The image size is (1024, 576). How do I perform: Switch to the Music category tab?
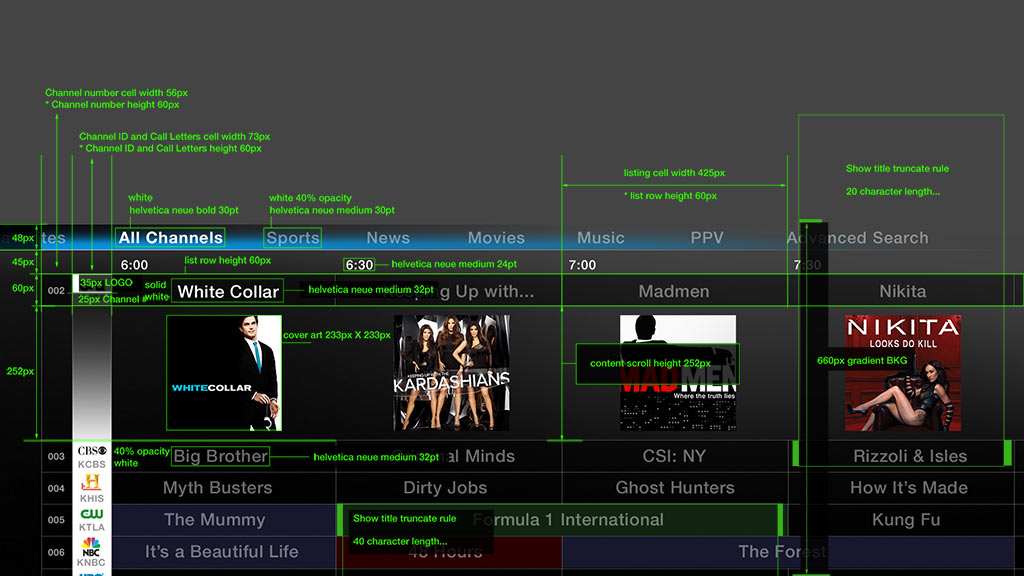click(601, 238)
